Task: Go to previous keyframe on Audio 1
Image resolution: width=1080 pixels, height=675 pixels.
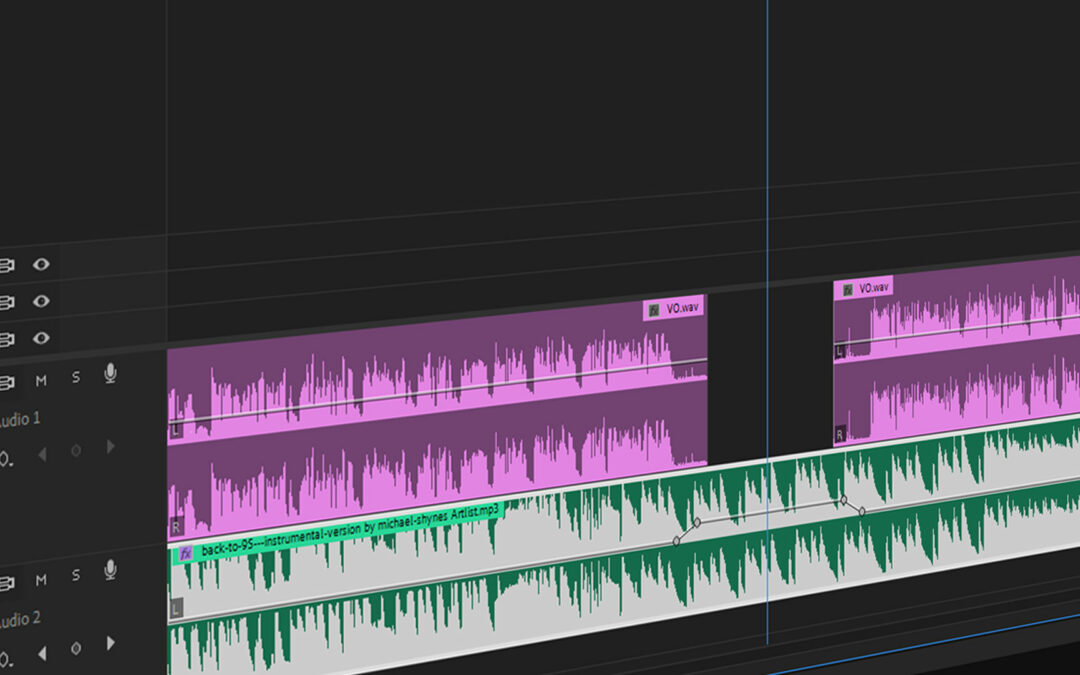Action: point(42,454)
